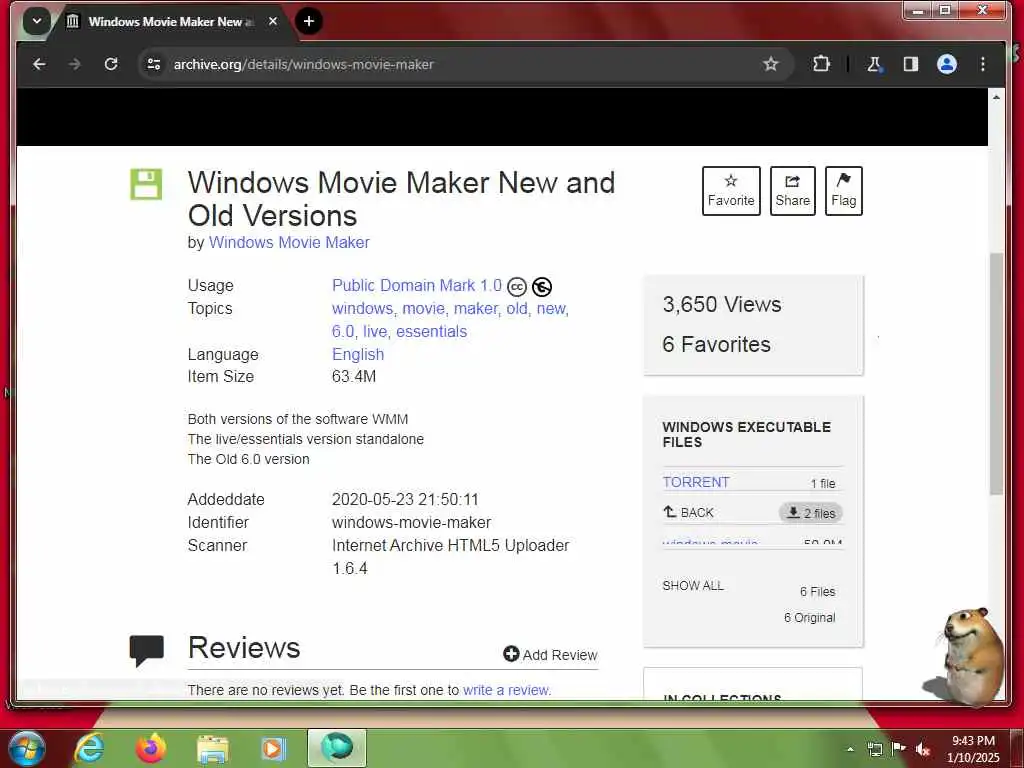The image size is (1024, 768).
Task: Click the Favorite star button
Action: click(x=731, y=191)
